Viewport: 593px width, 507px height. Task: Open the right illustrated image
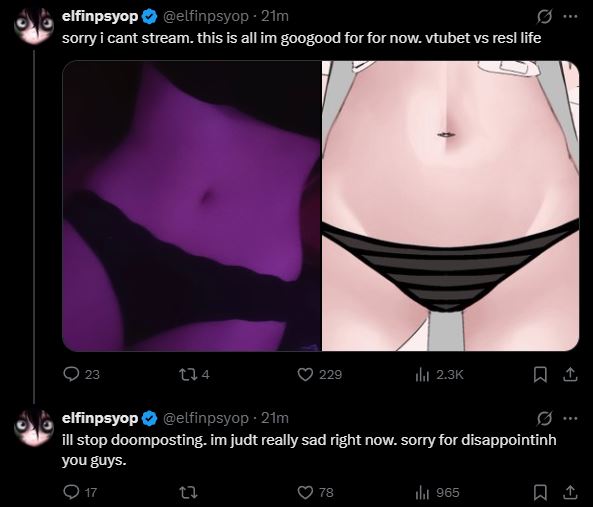(x=450, y=206)
